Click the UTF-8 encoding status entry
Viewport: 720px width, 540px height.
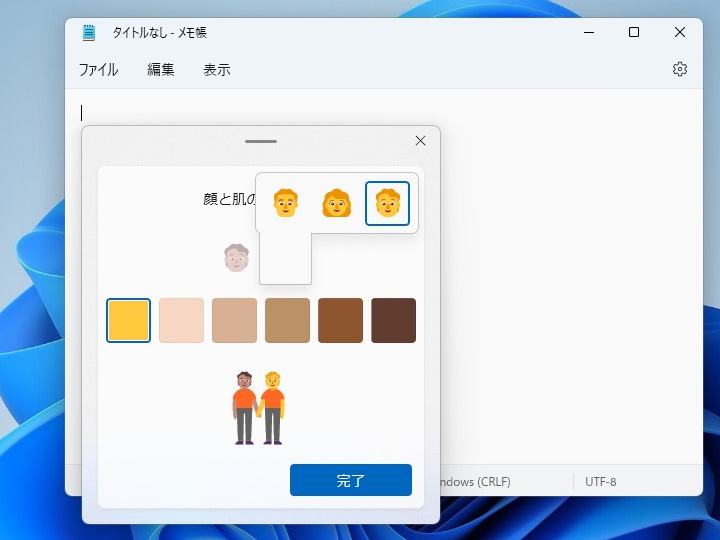click(601, 482)
